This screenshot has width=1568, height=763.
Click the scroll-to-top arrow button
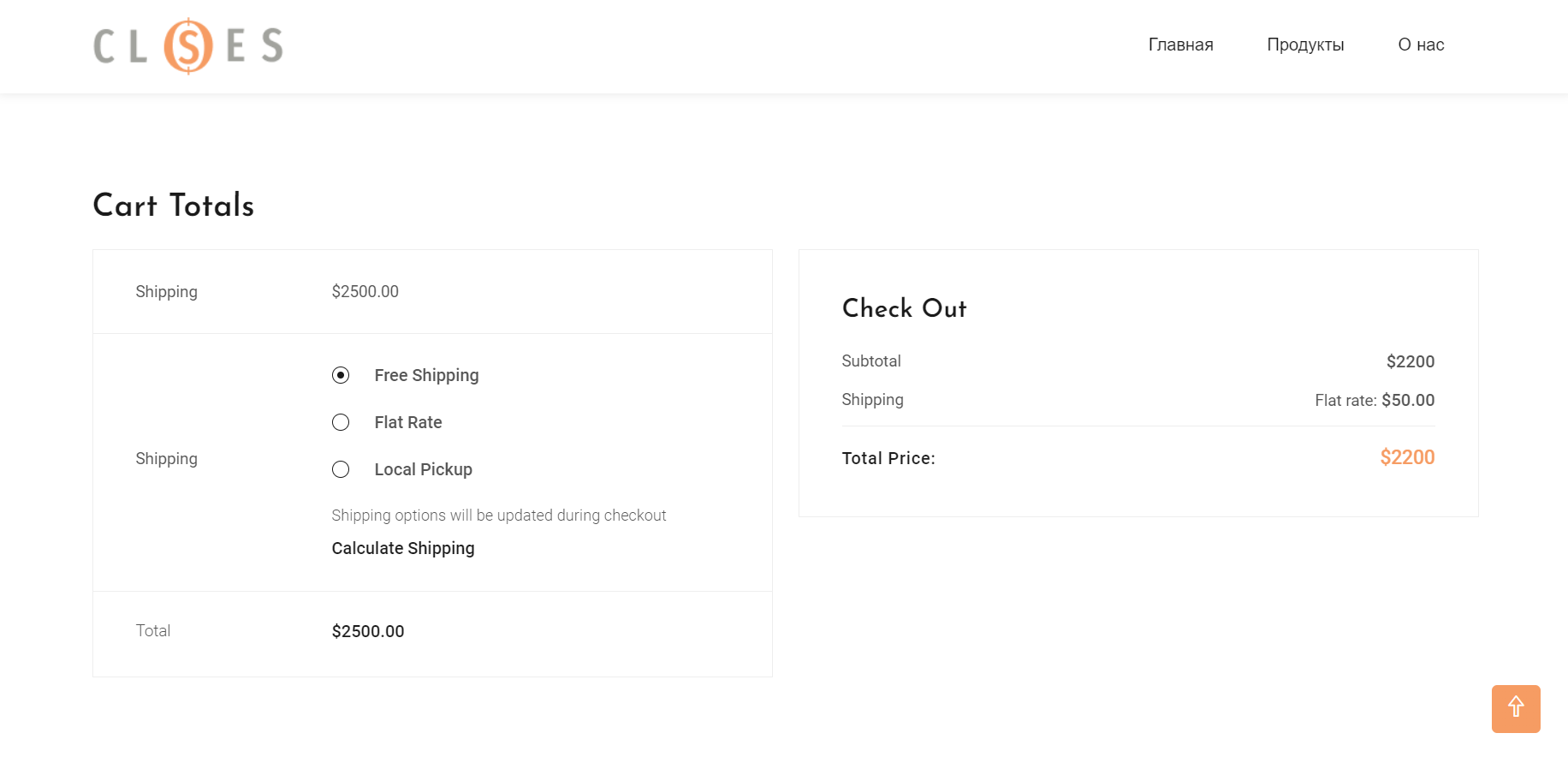click(1515, 708)
